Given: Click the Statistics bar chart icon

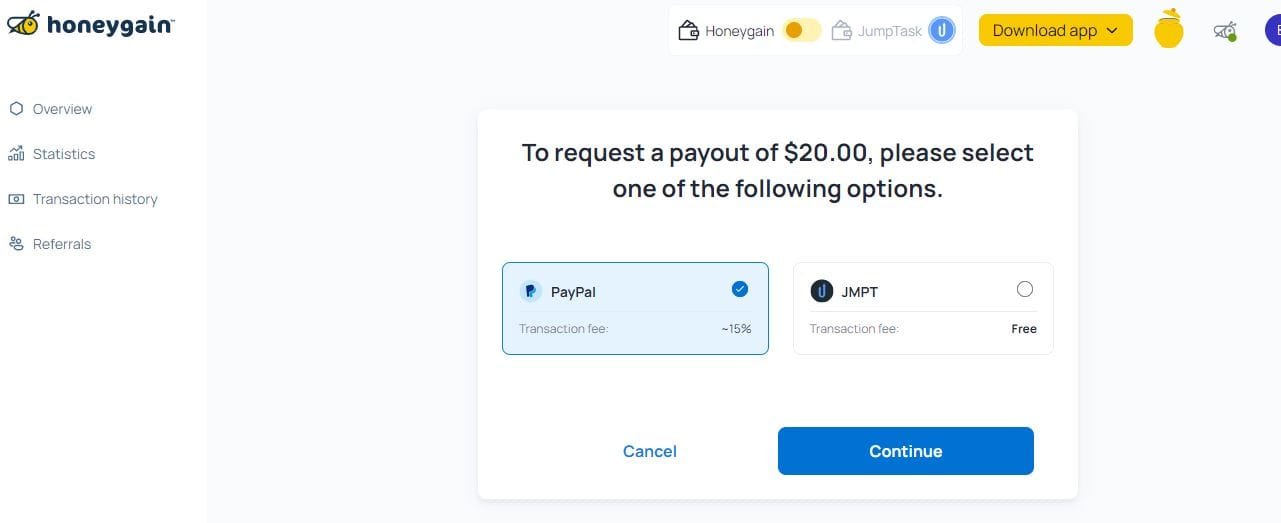Looking at the screenshot, I should point(16,154).
